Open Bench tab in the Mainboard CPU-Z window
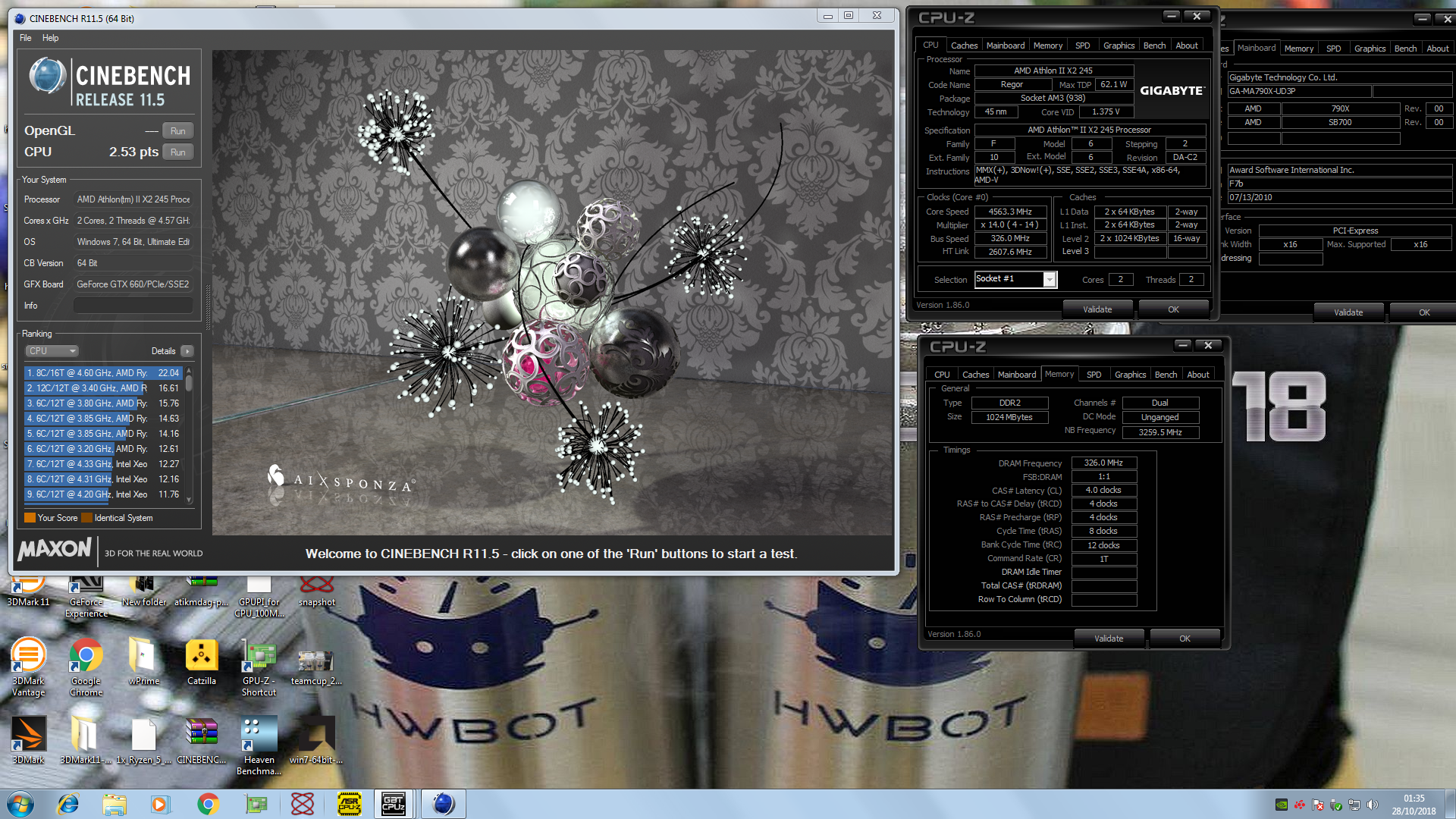This screenshot has width=1456, height=819. [1405, 49]
